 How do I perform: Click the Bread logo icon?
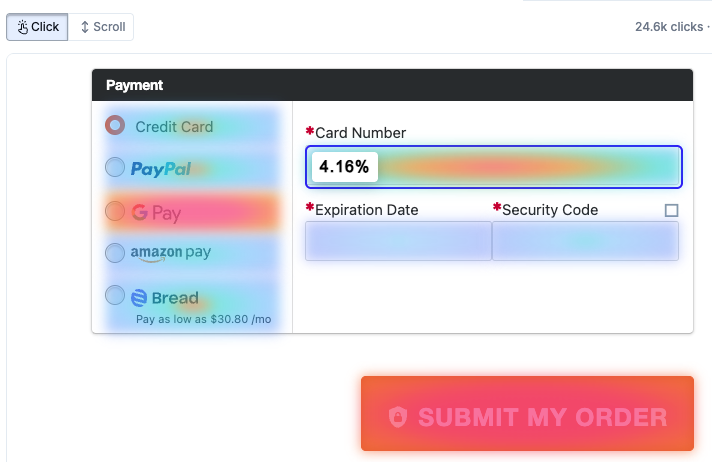[x=139, y=297]
